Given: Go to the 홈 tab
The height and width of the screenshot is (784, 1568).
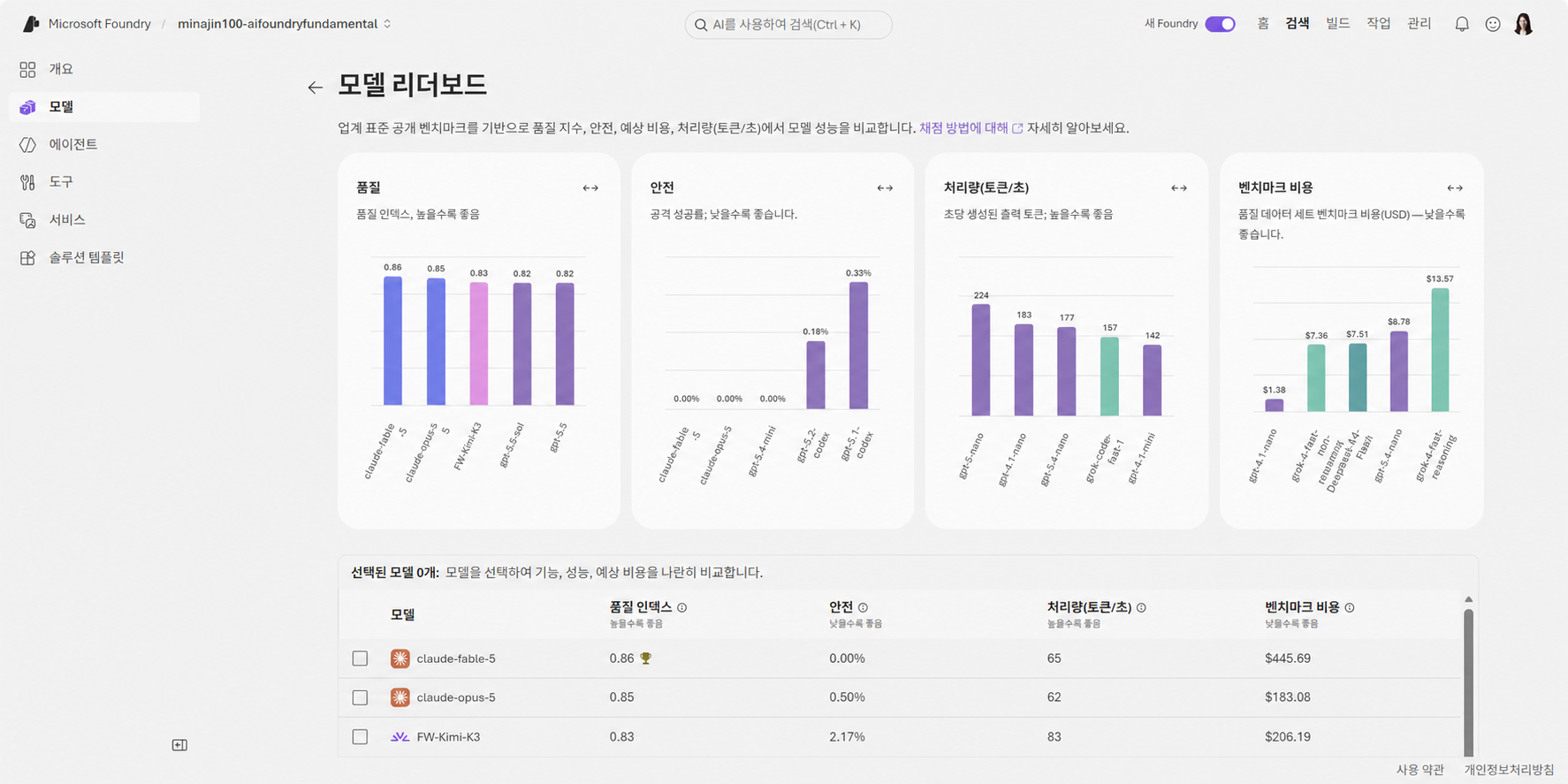Looking at the screenshot, I should click(x=1263, y=24).
